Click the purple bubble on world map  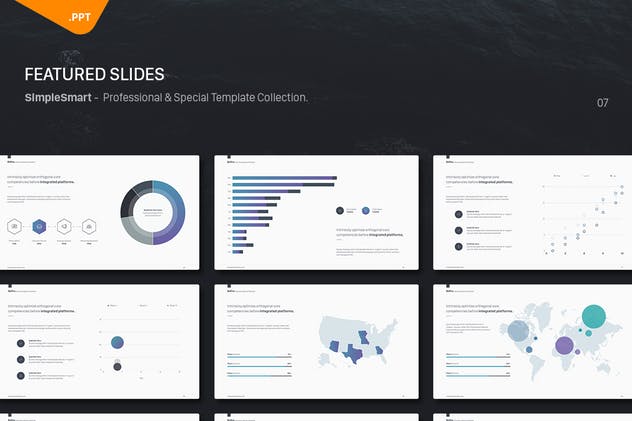[564, 345]
